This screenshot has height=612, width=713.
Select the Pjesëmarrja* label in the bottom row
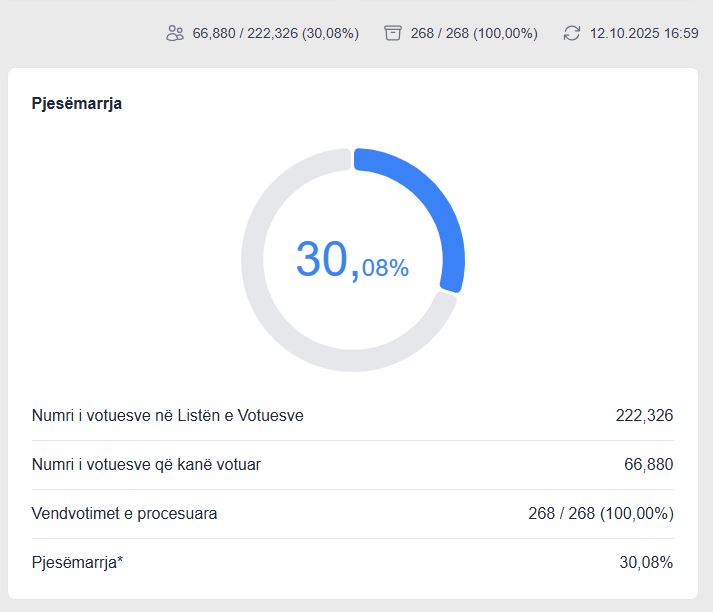click(x=78, y=562)
